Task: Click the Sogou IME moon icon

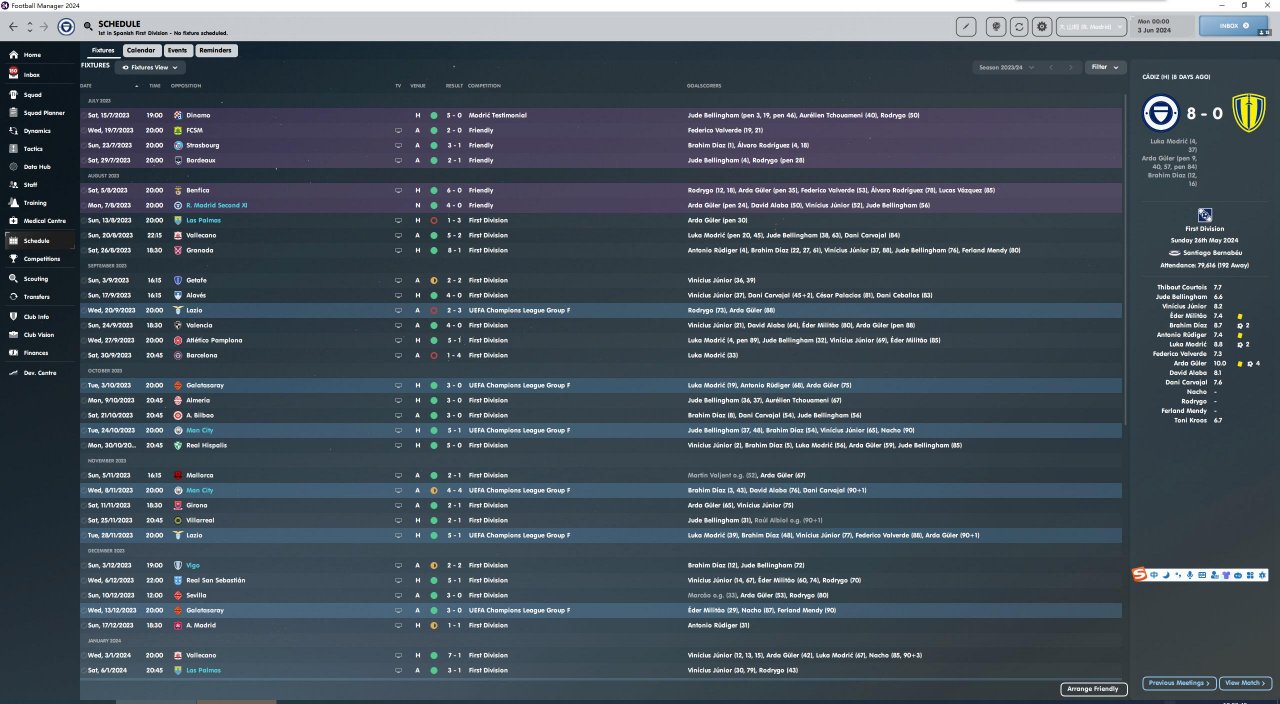Action: [x=1166, y=575]
